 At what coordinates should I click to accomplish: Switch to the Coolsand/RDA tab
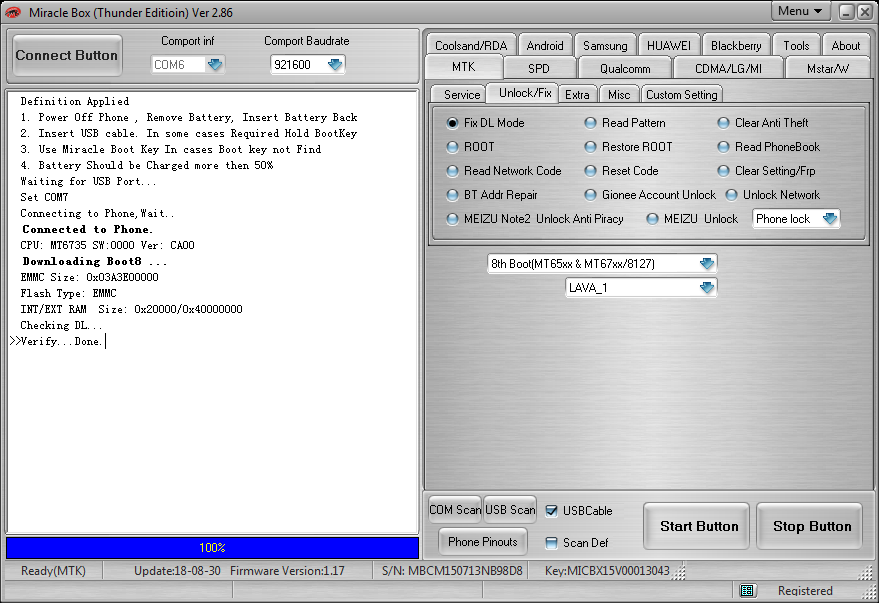click(471, 45)
